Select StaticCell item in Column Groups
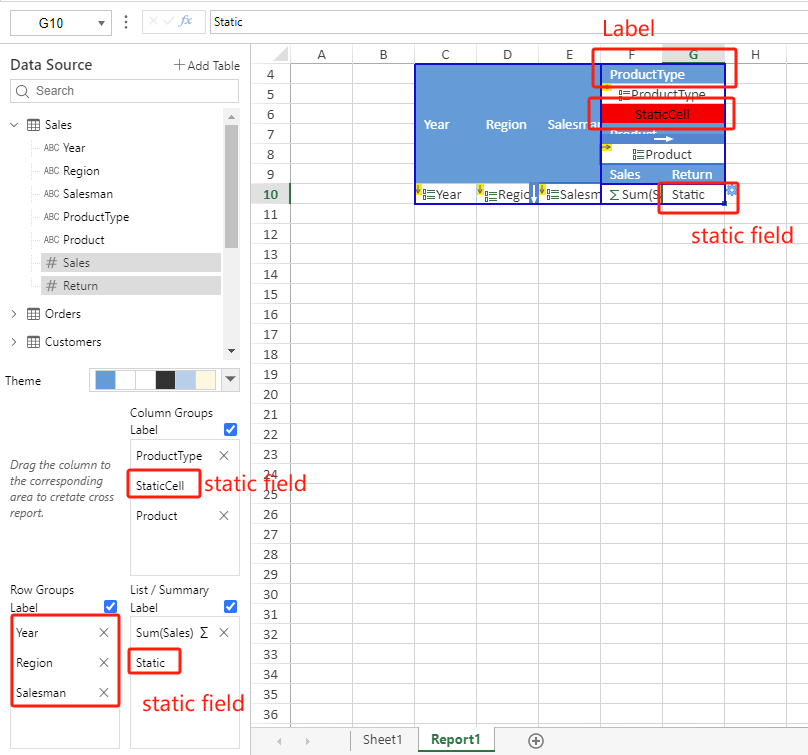 click(160, 485)
